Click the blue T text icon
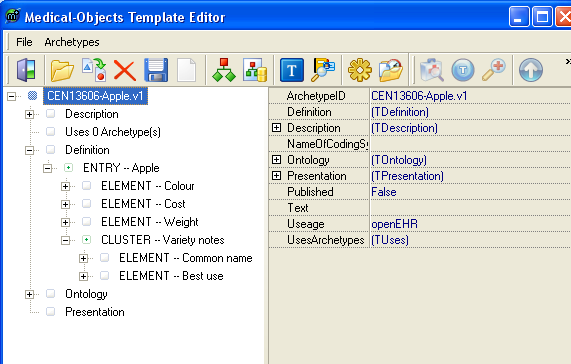The image size is (571, 364). pos(292,70)
